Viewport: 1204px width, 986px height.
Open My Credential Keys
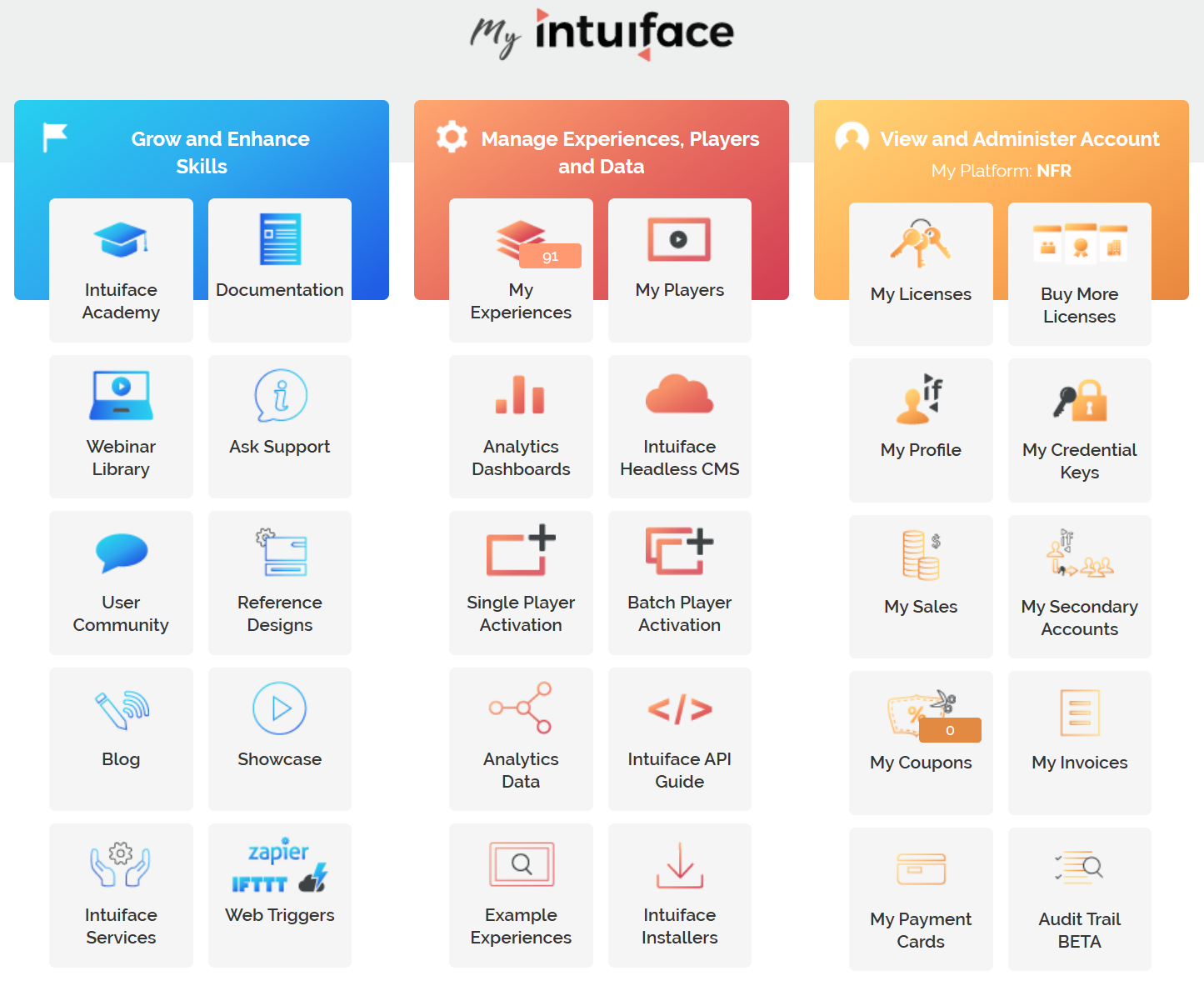coord(1079,429)
